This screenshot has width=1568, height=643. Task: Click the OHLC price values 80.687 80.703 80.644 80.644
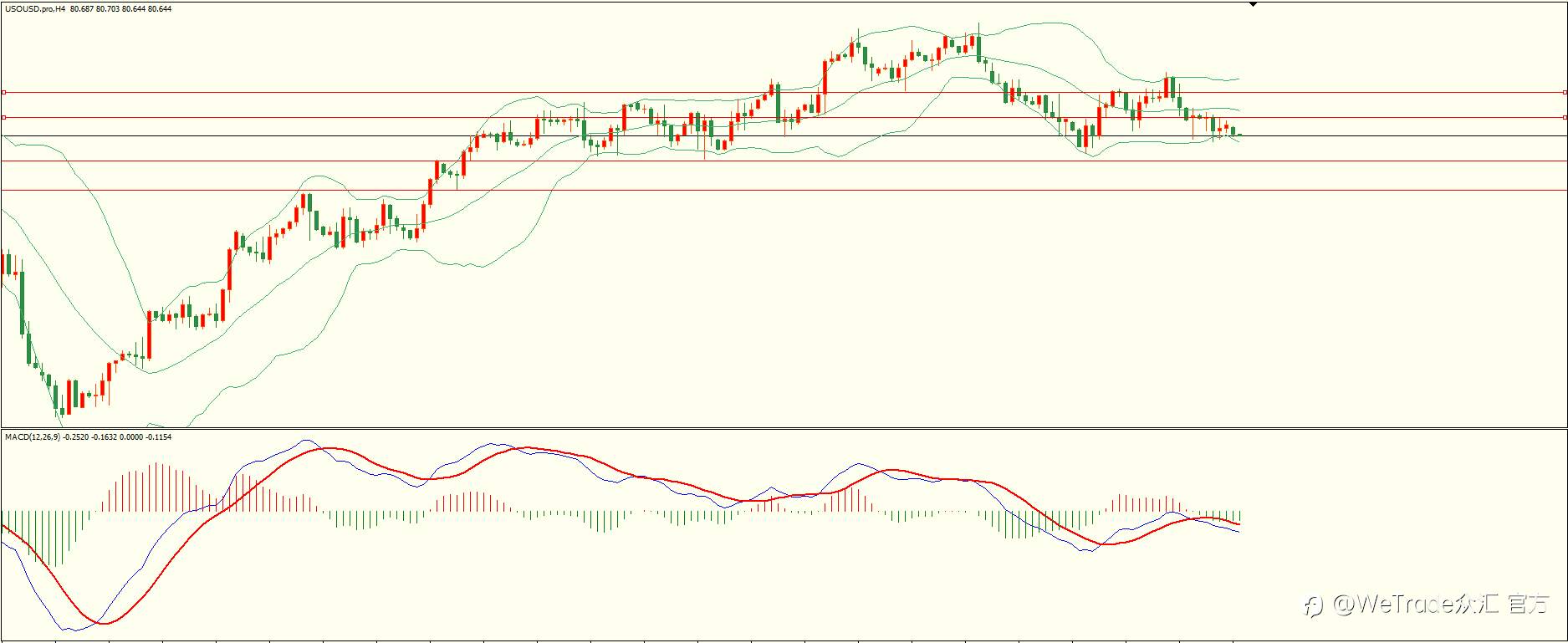121,9
